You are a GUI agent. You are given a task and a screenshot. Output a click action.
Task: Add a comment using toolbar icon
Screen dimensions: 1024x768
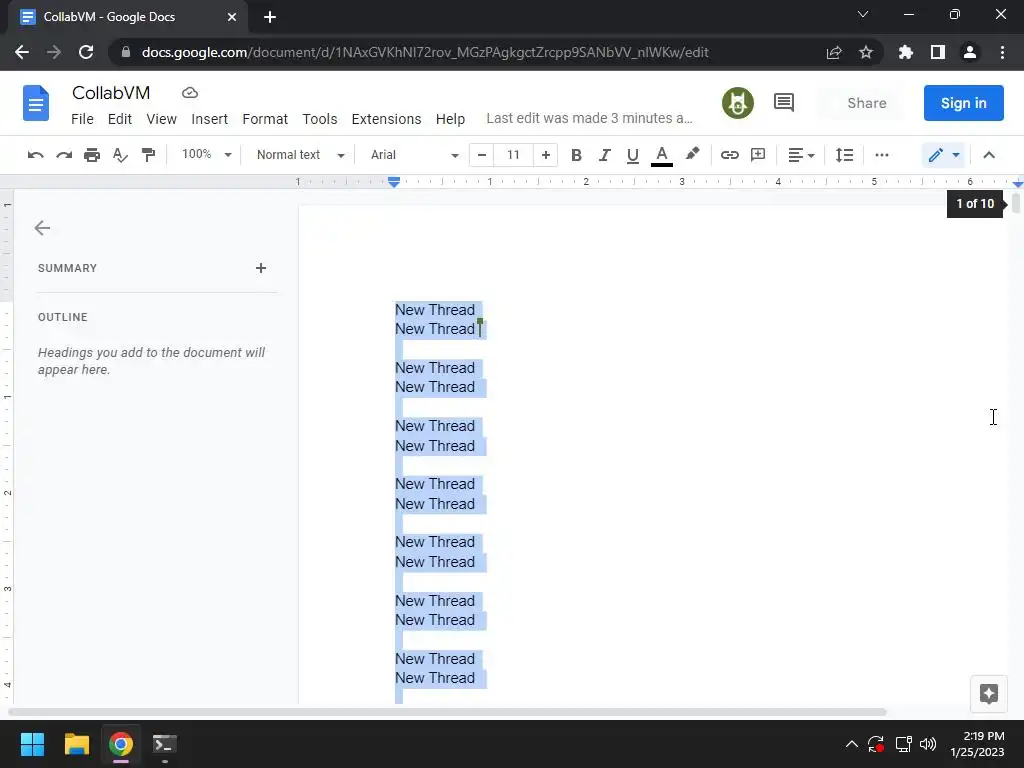(x=758, y=155)
